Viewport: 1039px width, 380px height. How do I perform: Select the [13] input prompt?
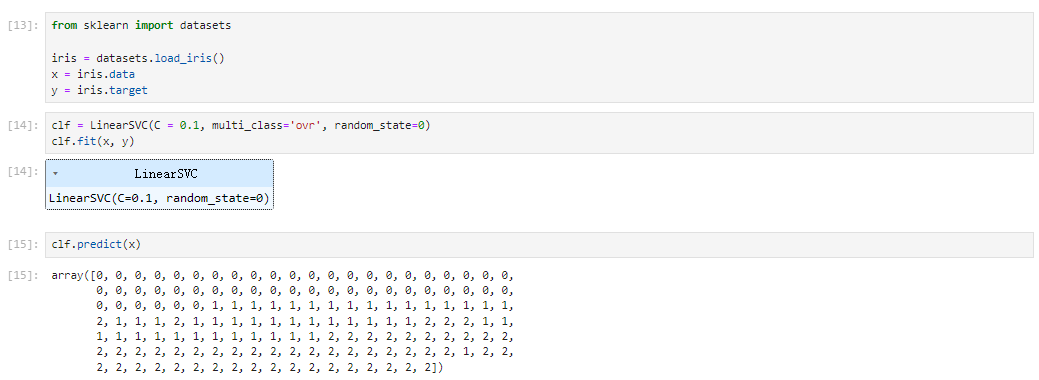(23, 25)
